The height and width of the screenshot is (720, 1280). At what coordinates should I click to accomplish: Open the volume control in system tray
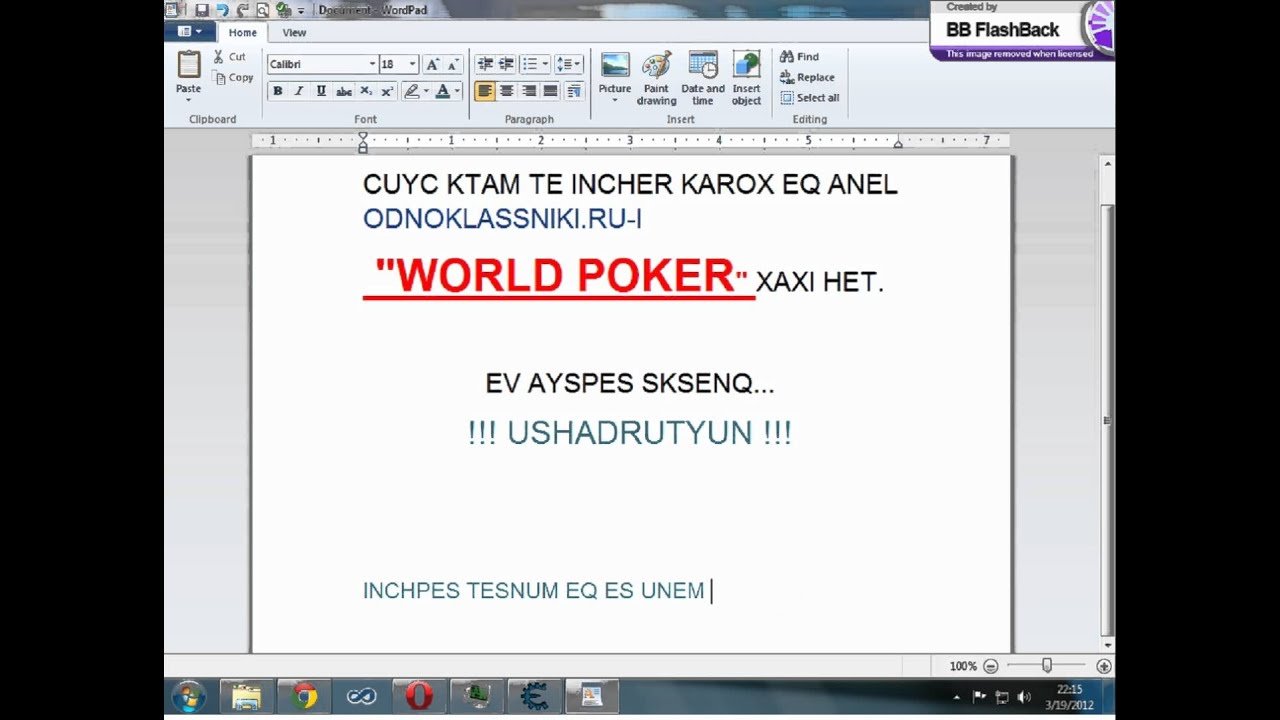click(1024, 697)
